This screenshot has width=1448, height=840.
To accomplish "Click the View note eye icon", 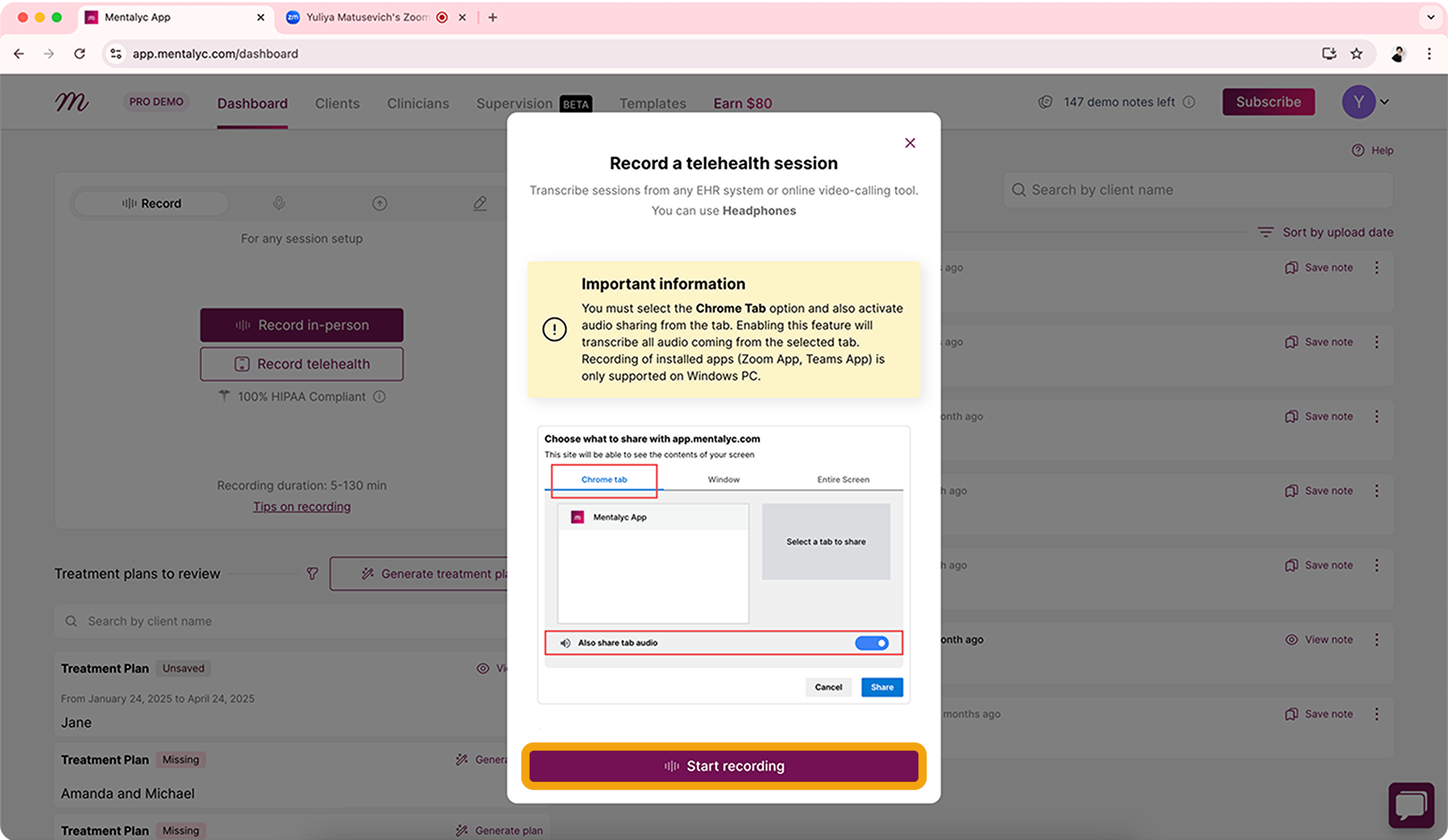I will (1291, 639).
